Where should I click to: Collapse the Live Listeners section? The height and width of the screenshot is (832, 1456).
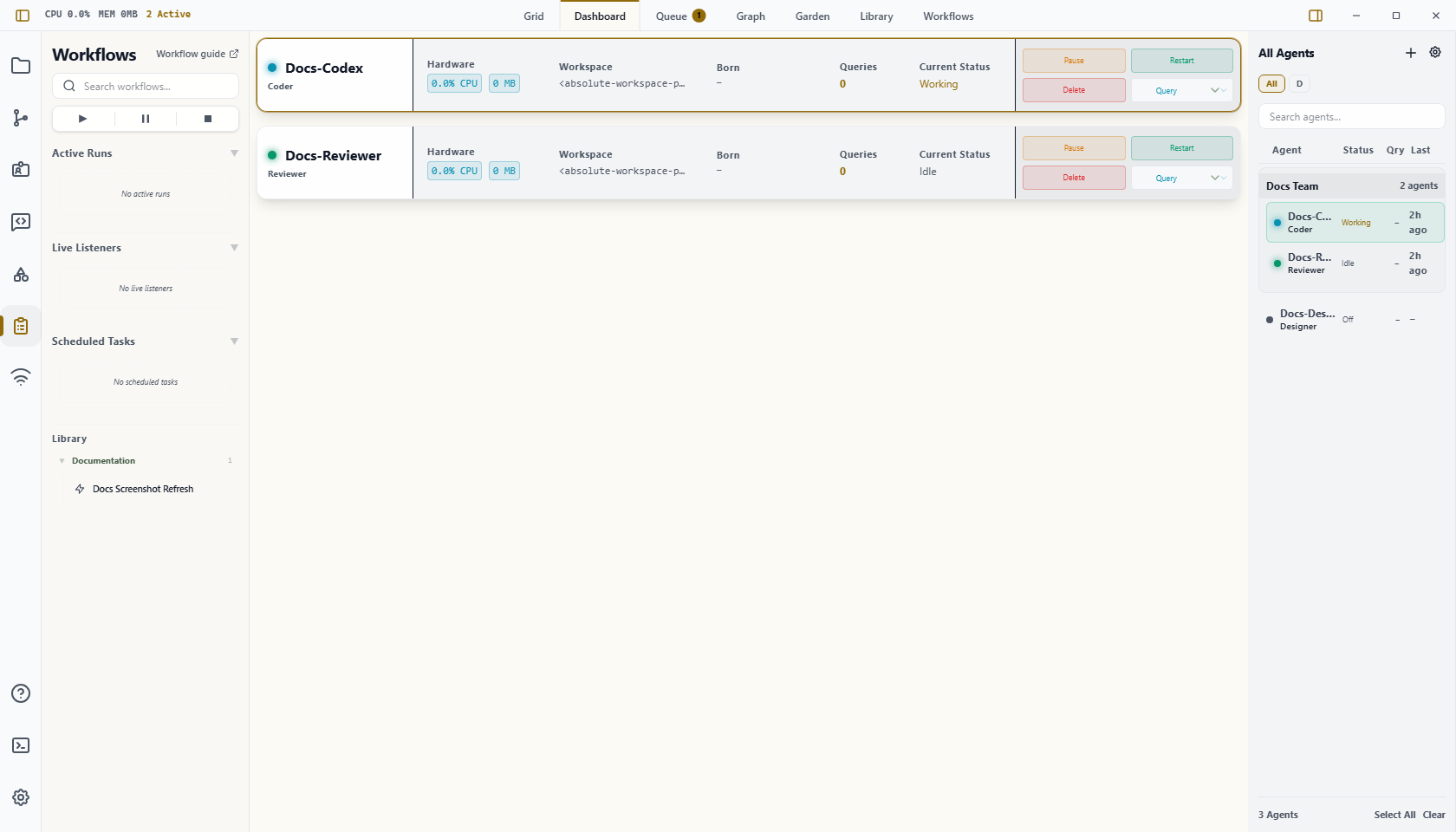[234, 248]
